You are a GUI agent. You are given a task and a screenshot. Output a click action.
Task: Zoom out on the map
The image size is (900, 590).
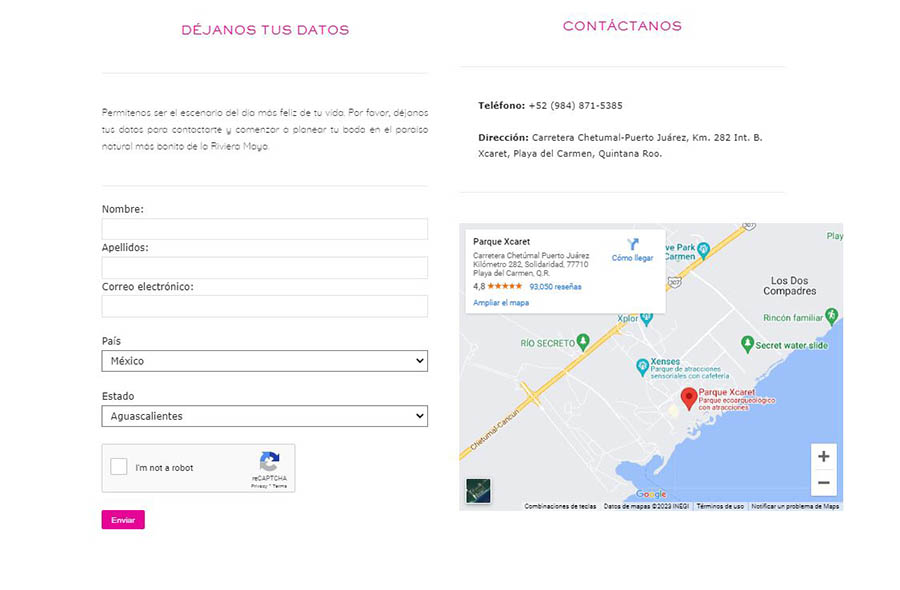tap(823, 483)
